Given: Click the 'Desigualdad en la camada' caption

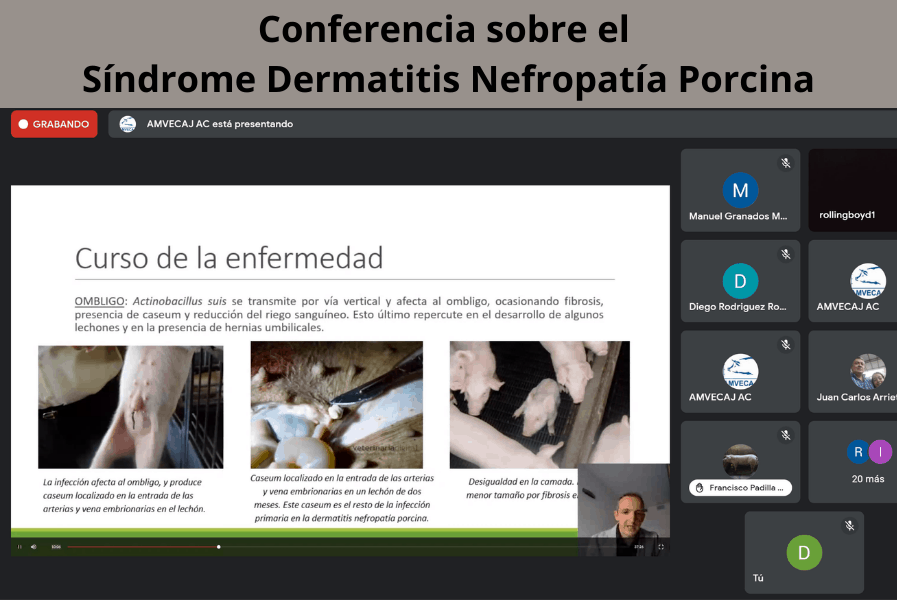Looking at the screenshot, I should (522, 488).
